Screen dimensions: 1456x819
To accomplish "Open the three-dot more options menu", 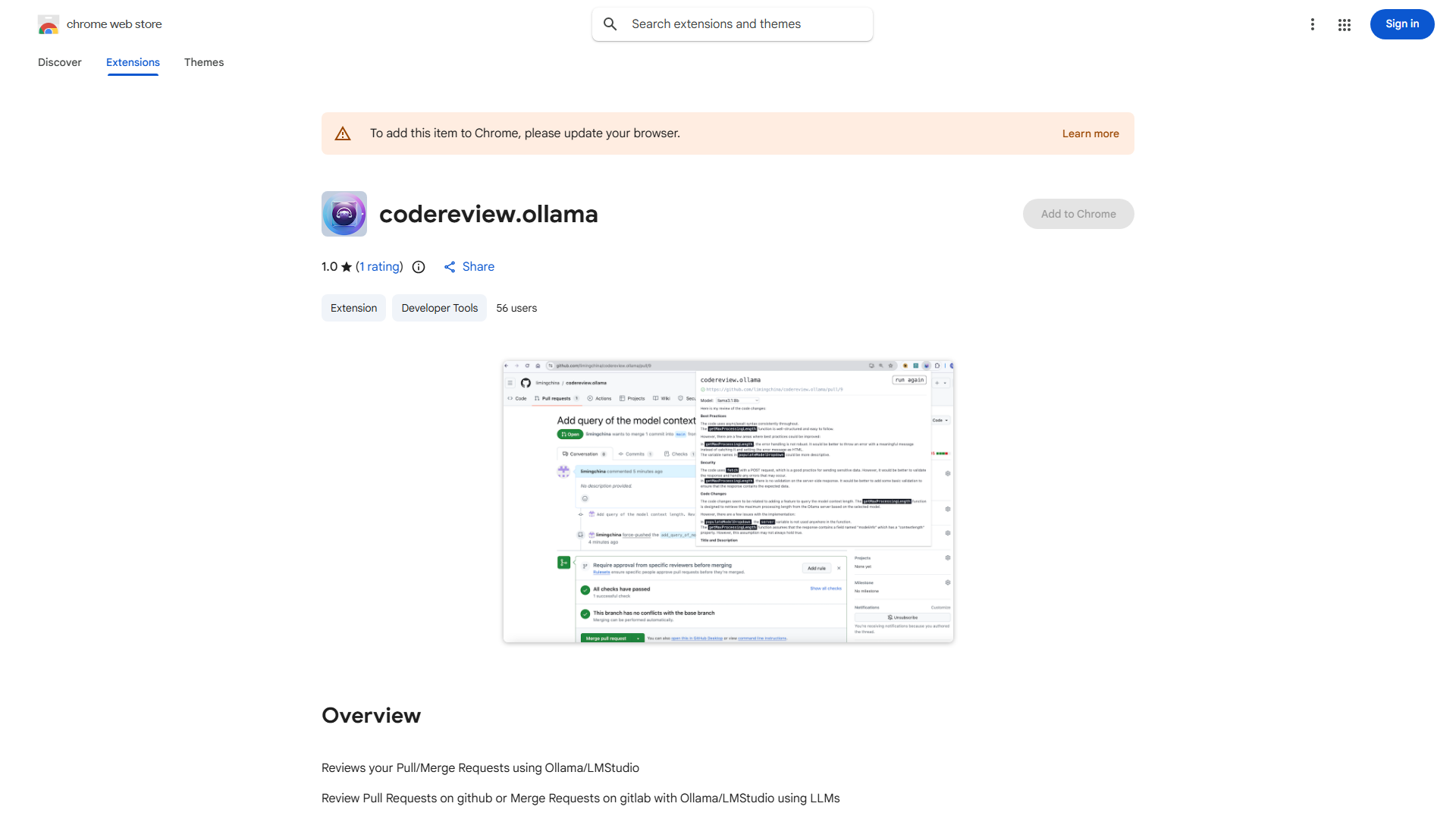I will [x=1313, y=24].
